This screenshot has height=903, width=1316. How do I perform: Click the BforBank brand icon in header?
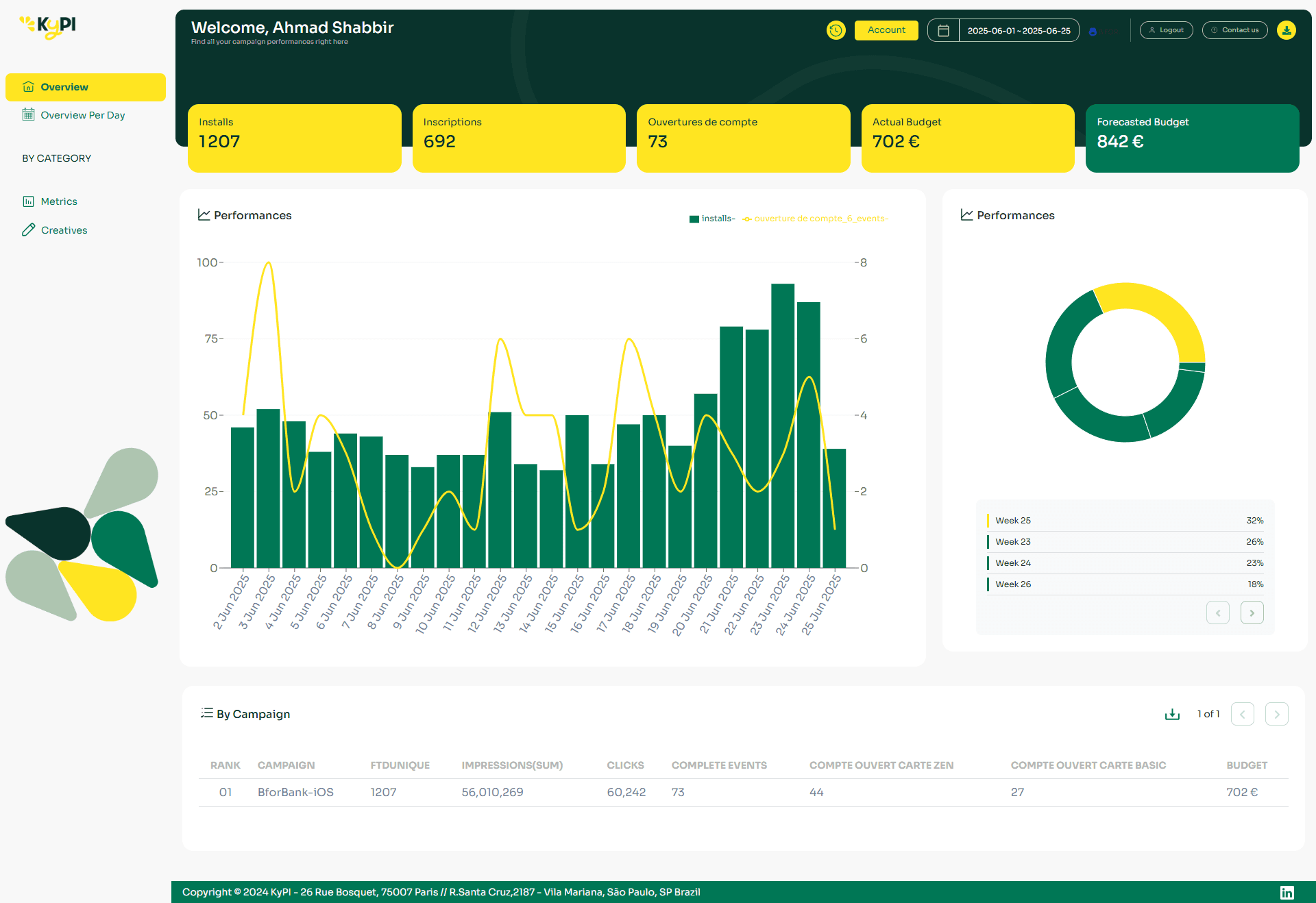(1093, 32)
